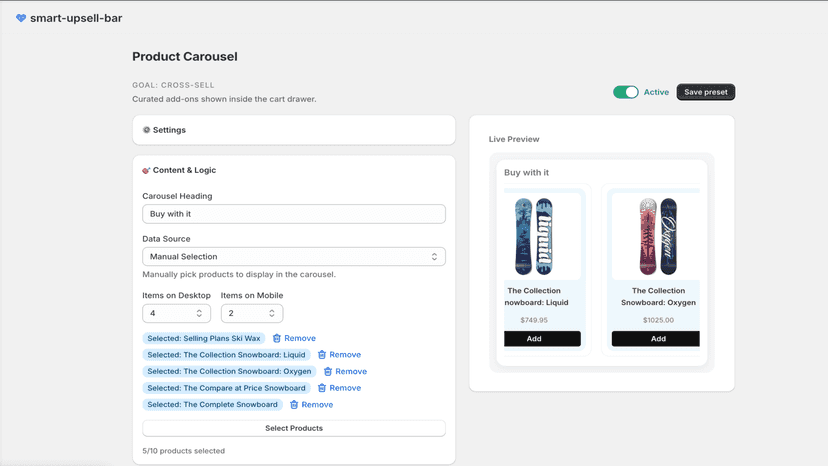Click the Content & Logic section icon
Screen dimensions: 828x466
point(146,170)
